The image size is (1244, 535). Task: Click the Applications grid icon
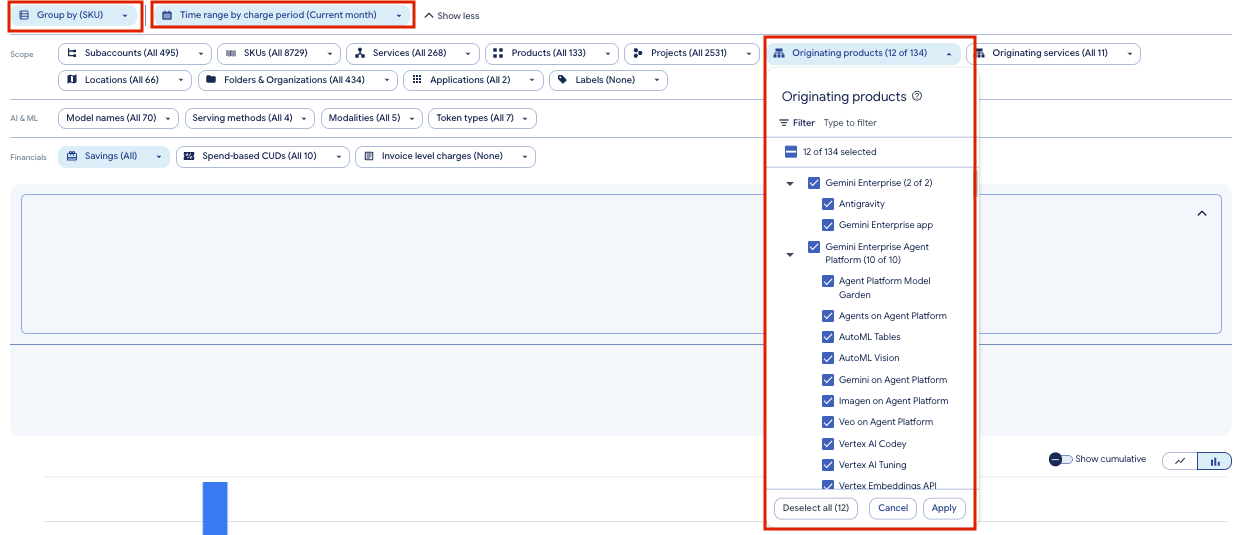click(417, 80)
